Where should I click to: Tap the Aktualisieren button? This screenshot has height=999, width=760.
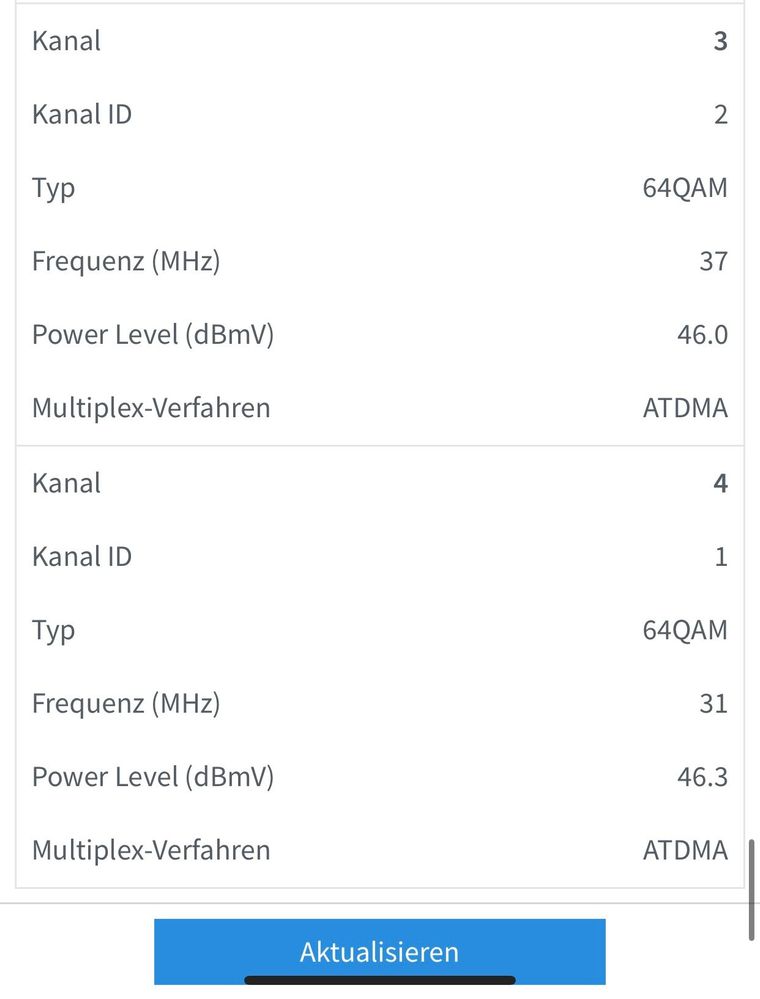click(379, 951)
